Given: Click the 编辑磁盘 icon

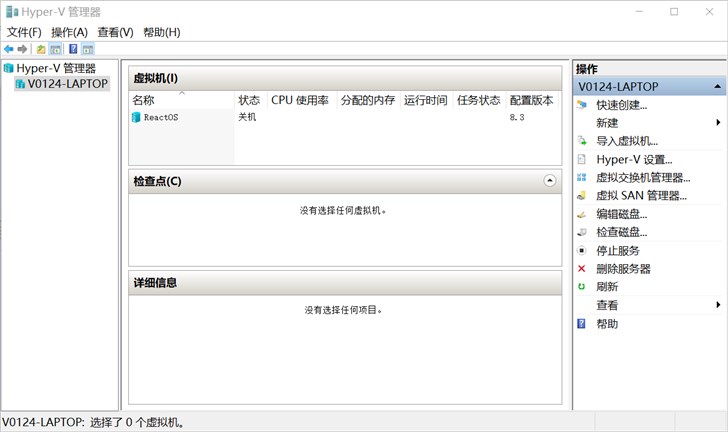Looking at the screenshot, I should pos(581,214).
